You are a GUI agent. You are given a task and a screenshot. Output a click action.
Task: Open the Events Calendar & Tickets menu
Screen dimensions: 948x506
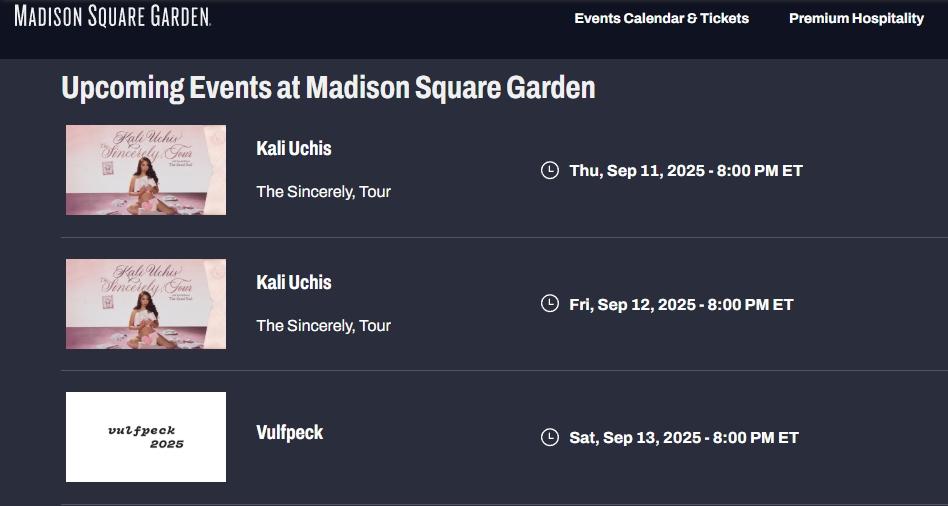click(x=661, y=18)
